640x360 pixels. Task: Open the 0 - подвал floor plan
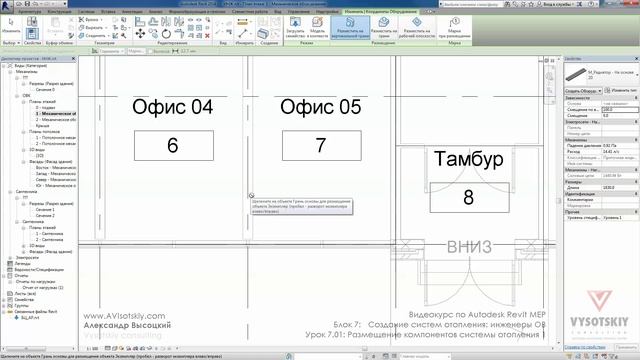point(46,108)
